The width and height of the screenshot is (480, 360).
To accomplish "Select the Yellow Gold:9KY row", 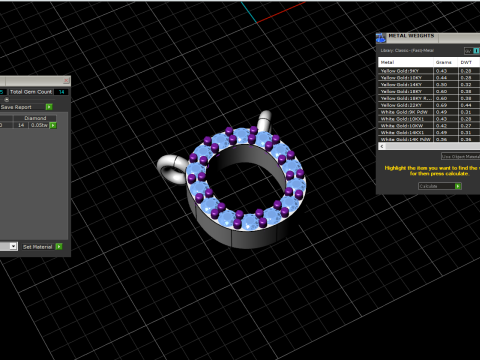I will 429,71.
